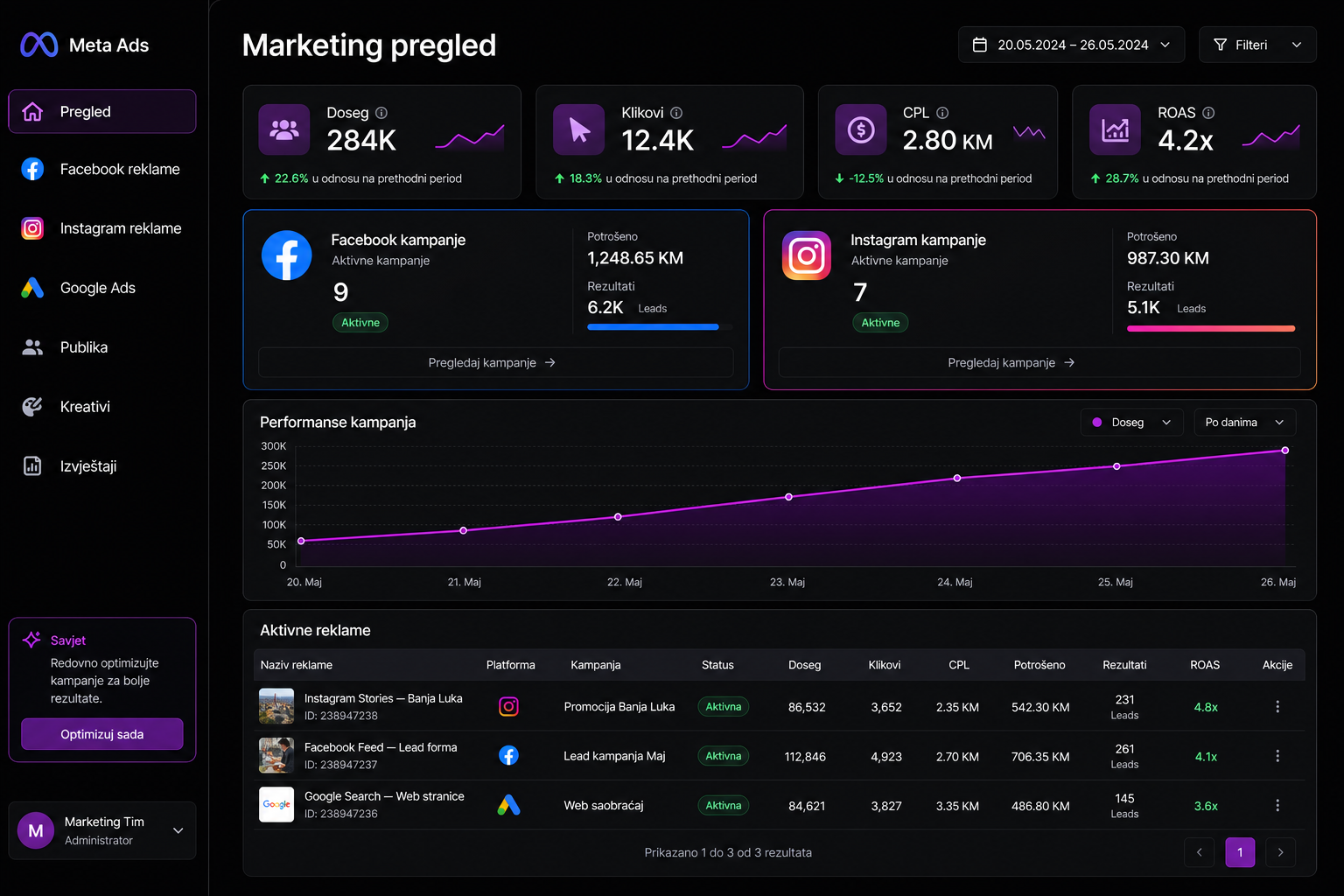Click the ROAS chart card icon
Viewport: 1344px width, 896px height.
point(1116,129)
